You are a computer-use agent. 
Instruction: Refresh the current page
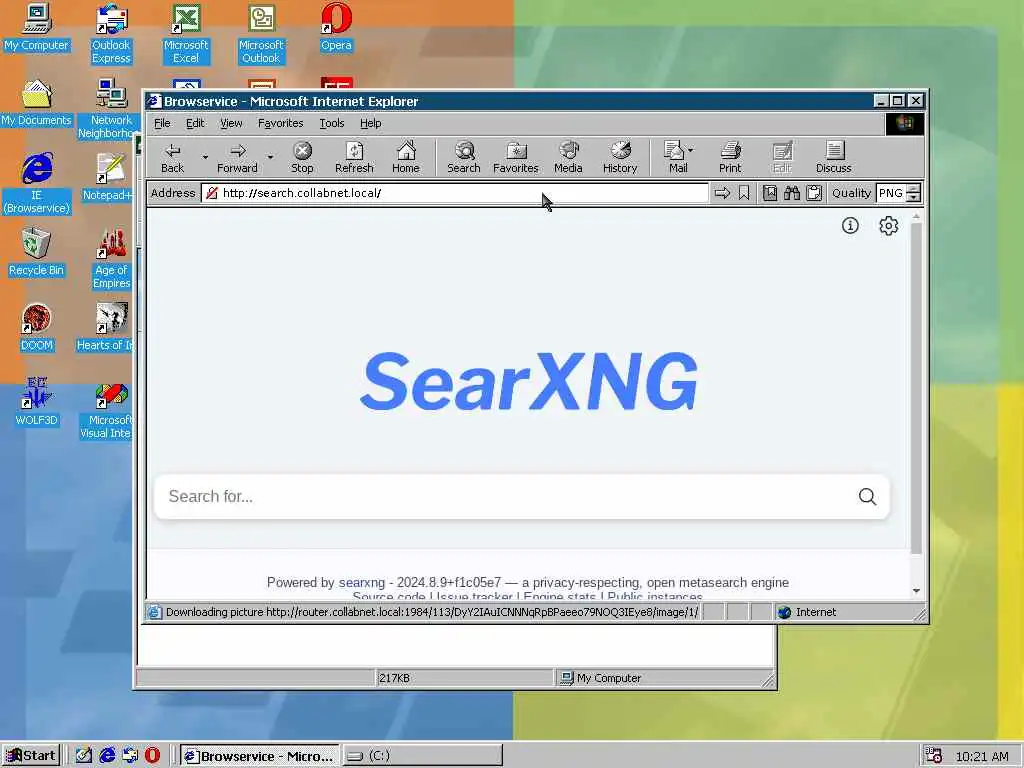click(354, 157)
